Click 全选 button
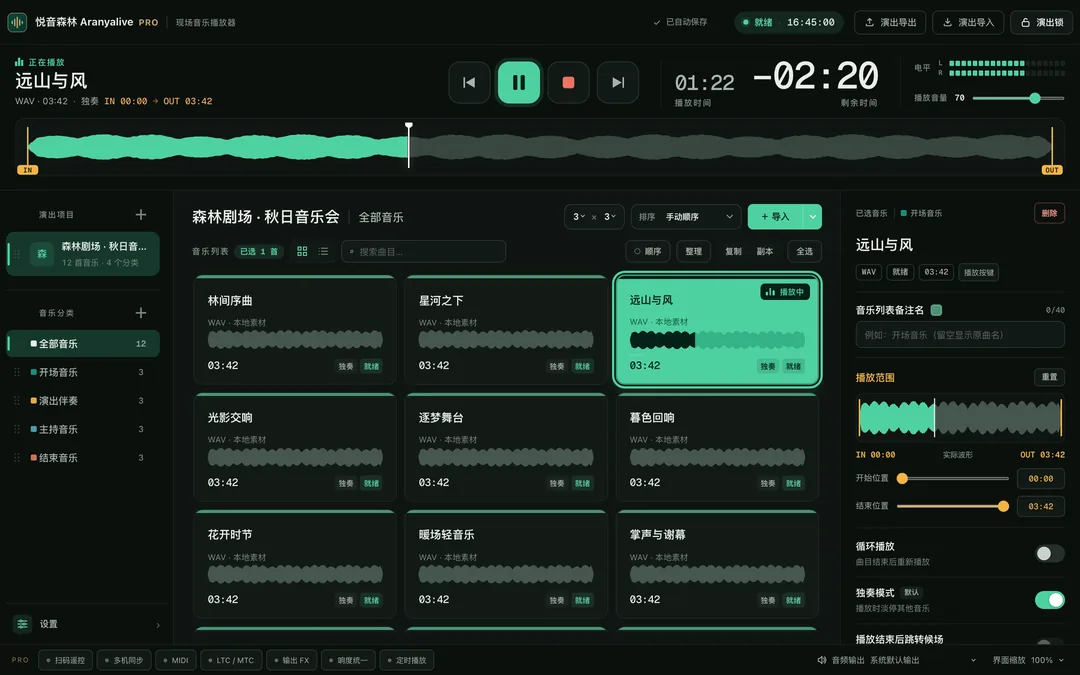 pyautogui.click(x=804, y=251)
